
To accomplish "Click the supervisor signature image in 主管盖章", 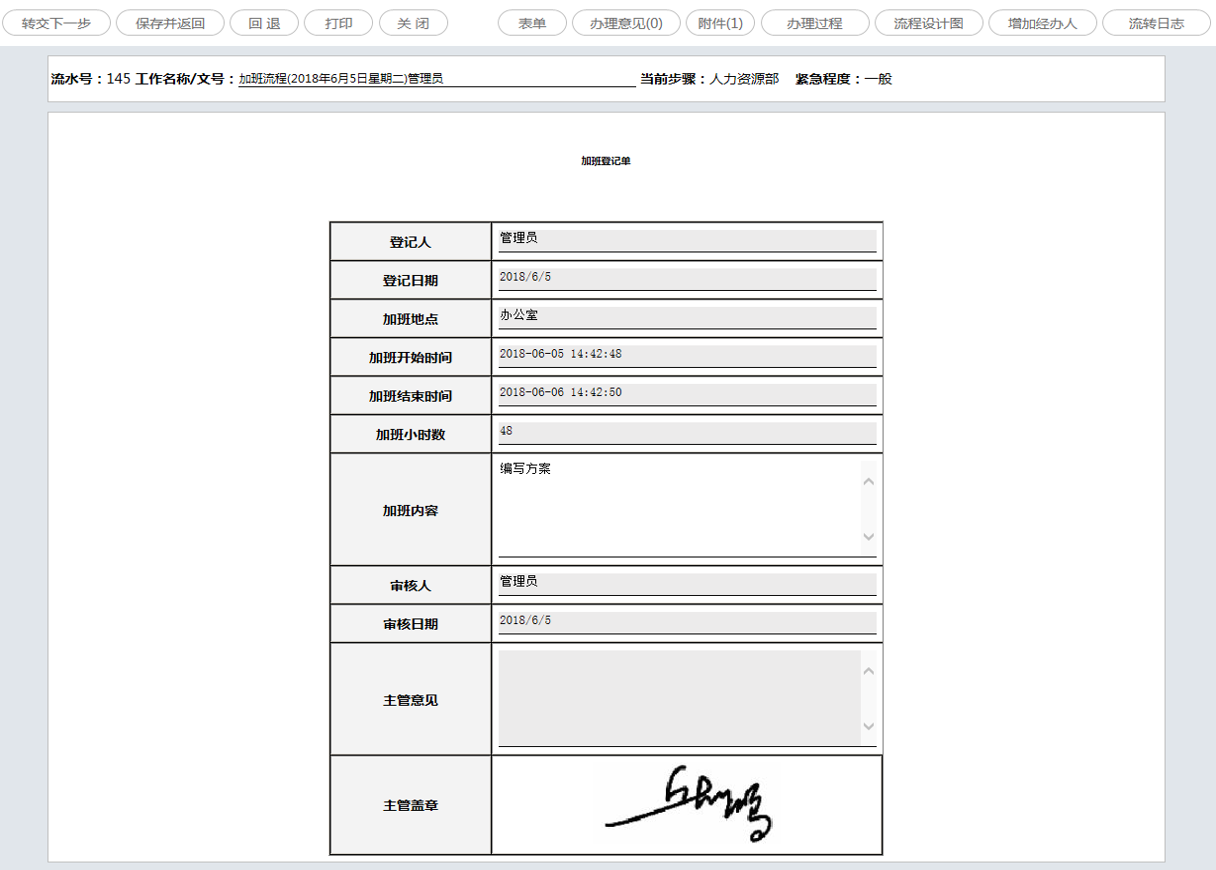I will tap(686, 803).
